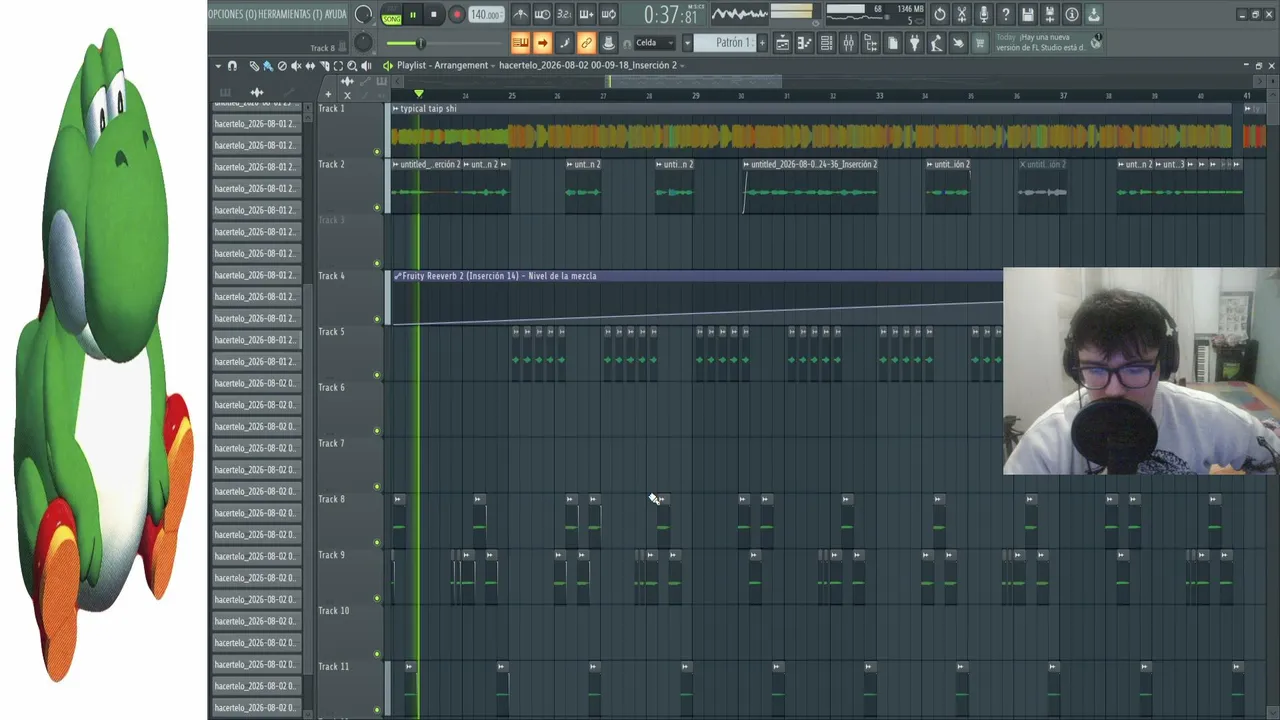
Task: Select the playlist Playback speaker tool
Action: click(366, 66)
